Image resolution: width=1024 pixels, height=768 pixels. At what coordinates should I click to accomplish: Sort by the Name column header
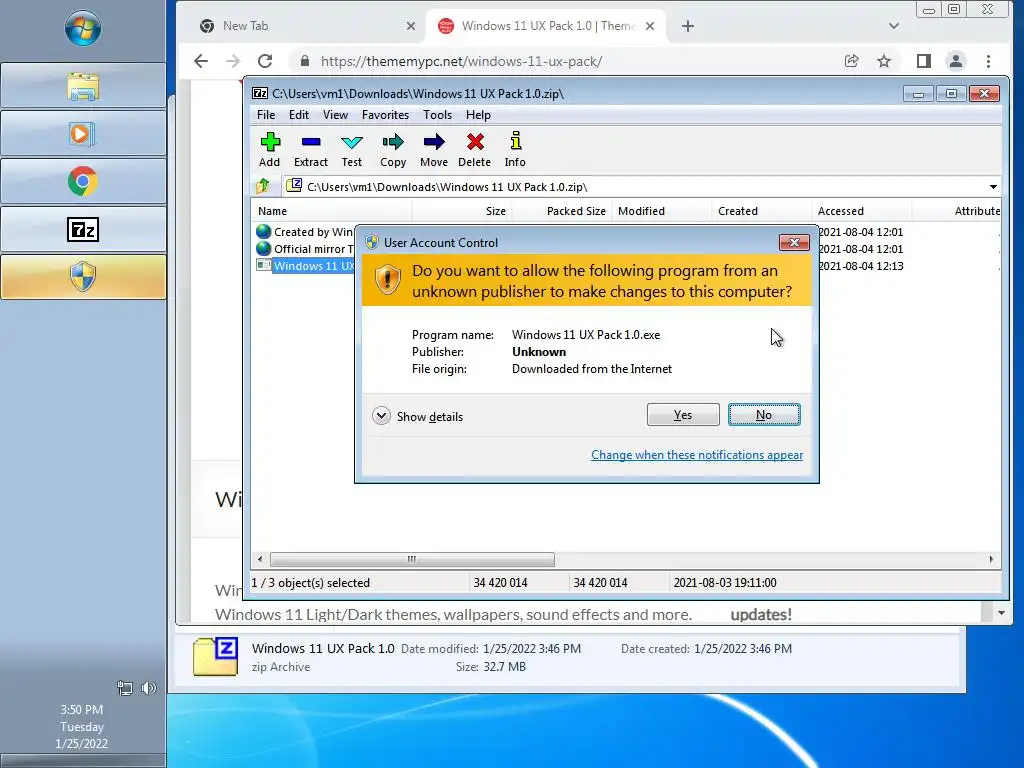(331, 211)
